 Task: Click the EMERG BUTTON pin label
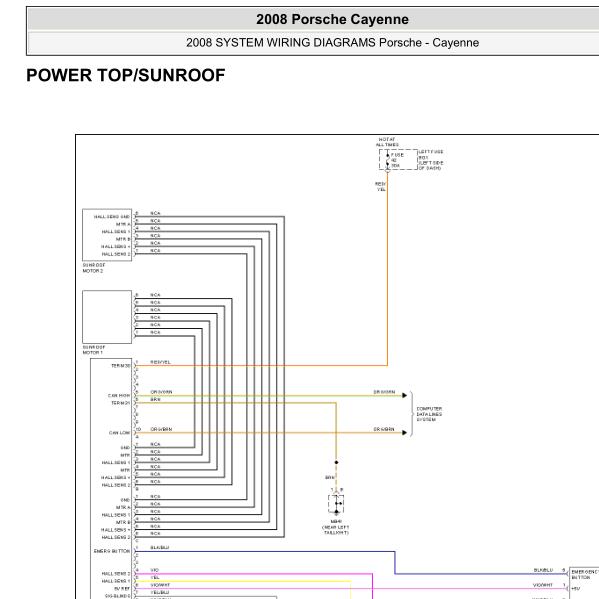pyautogui.click(x=112, y=551)
